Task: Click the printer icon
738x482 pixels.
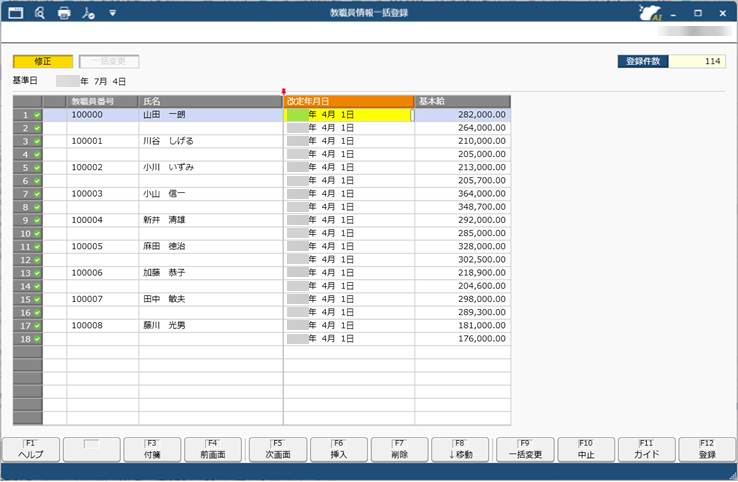Action: point(64,13)
